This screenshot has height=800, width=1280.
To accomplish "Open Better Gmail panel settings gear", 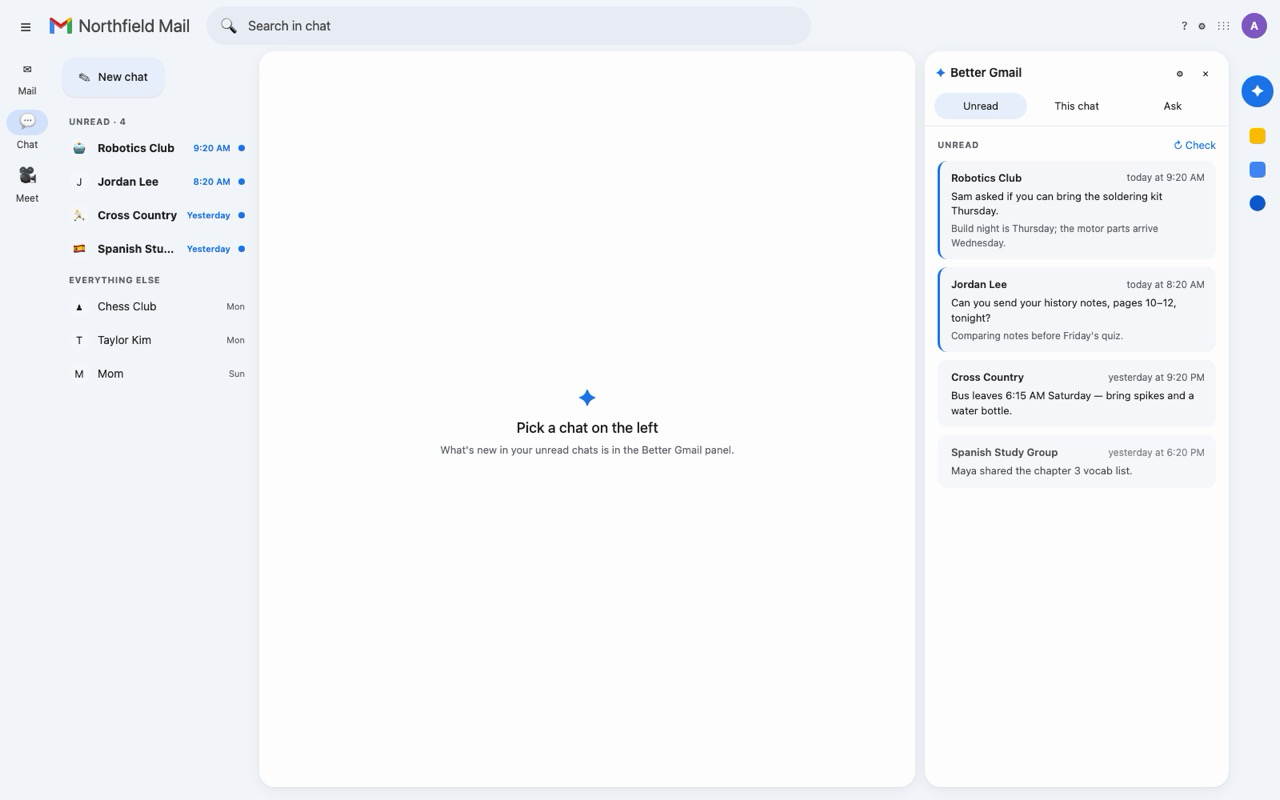I will pos(1180,73).
